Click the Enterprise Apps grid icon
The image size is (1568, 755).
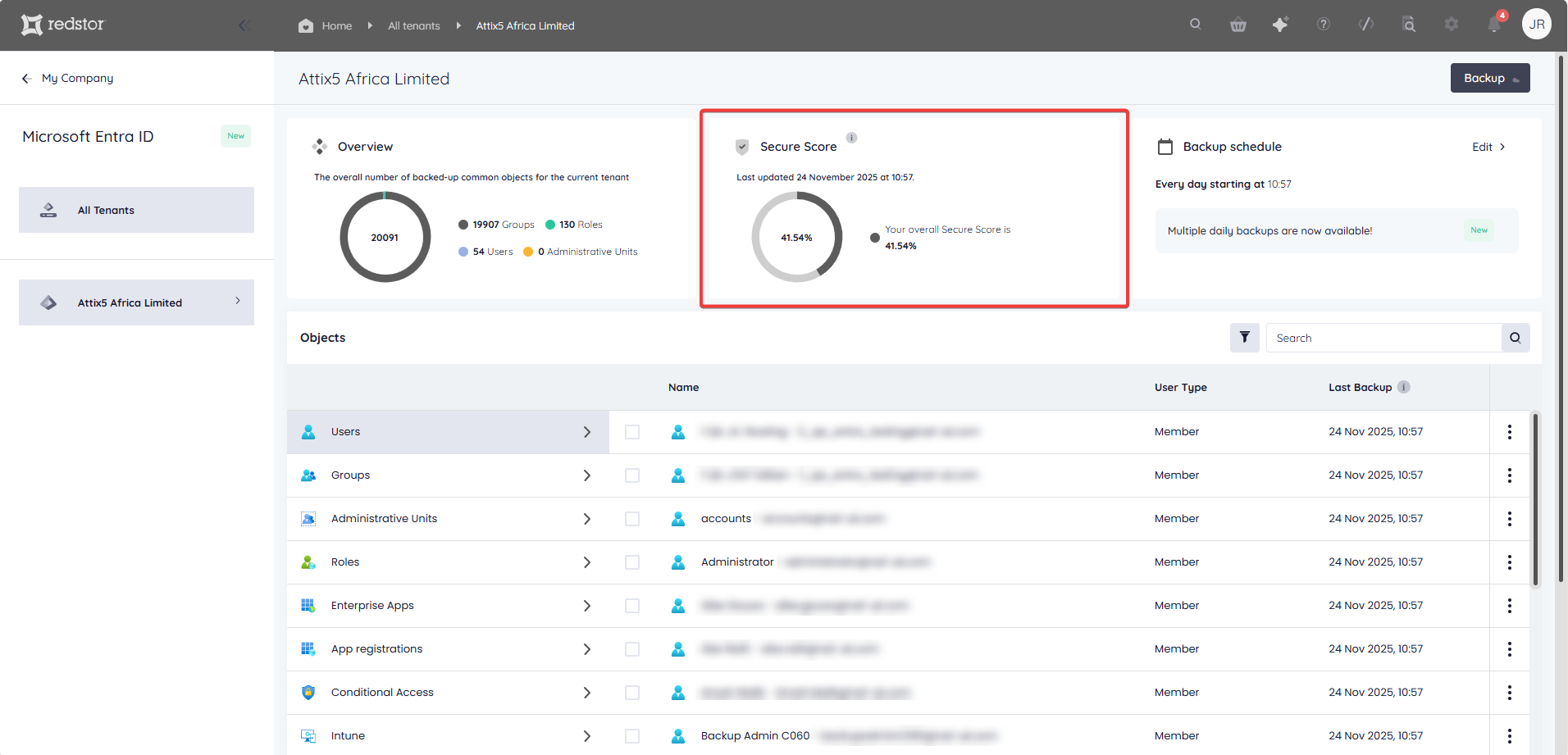click(308, 606)
